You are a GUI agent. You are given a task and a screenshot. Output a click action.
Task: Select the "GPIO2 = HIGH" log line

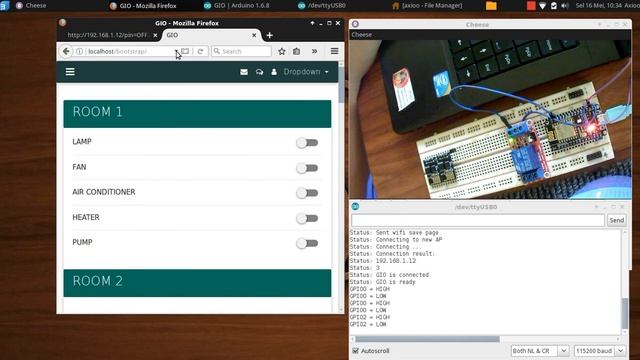pyautogui.click(x=370, y=317)
